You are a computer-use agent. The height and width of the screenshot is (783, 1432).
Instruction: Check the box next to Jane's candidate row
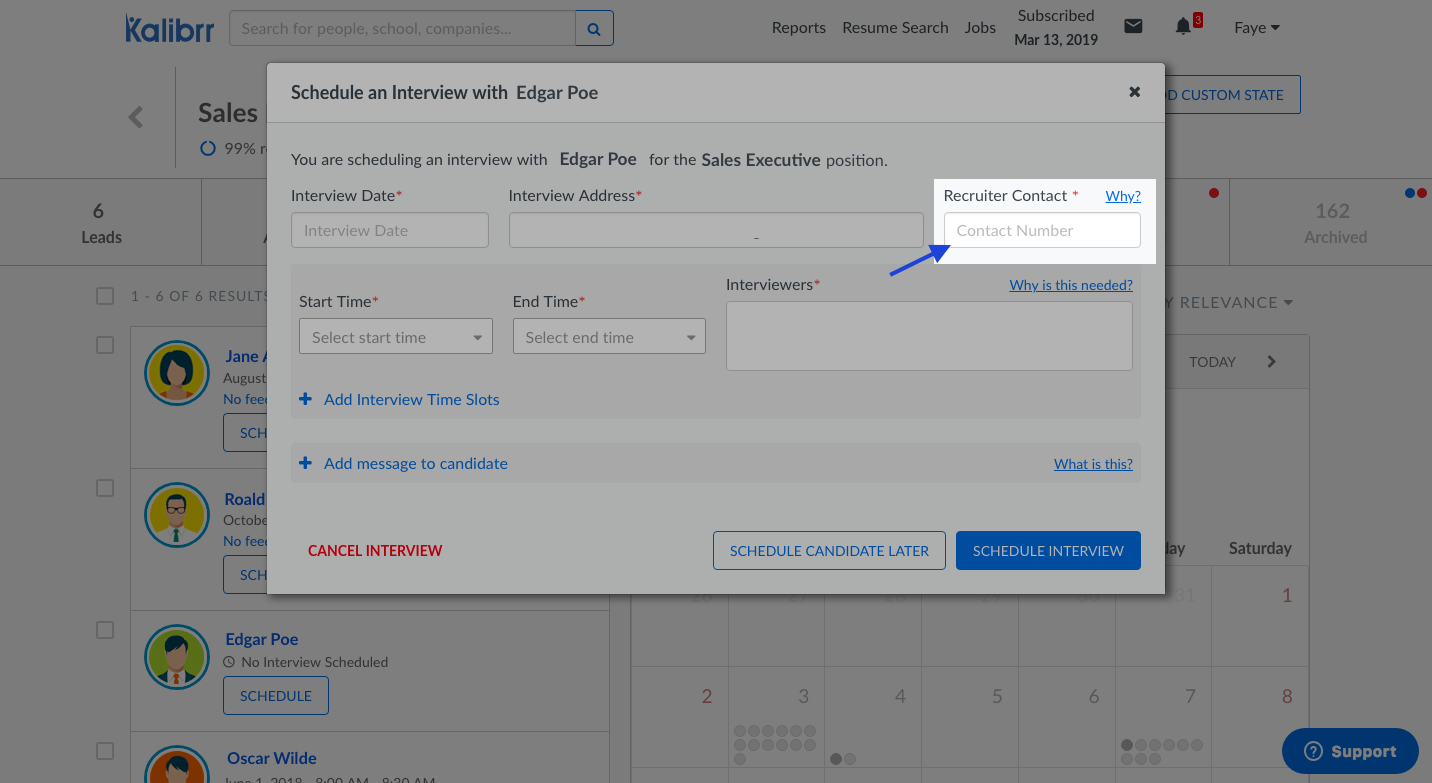(x=105, y=345)
